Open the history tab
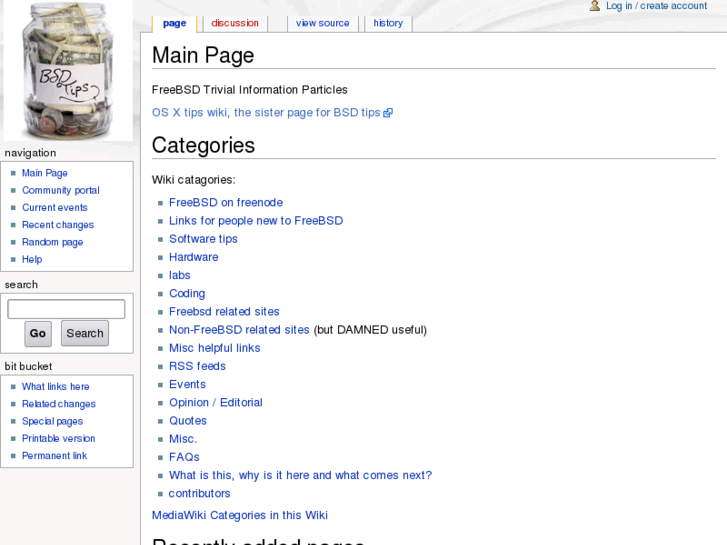The image size is (727, 545). click(x=388, y=23)
